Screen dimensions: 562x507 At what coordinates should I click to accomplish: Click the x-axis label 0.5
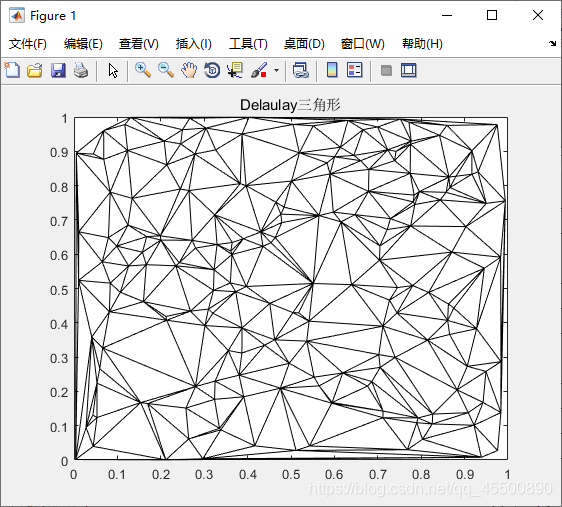coord(291,474)
